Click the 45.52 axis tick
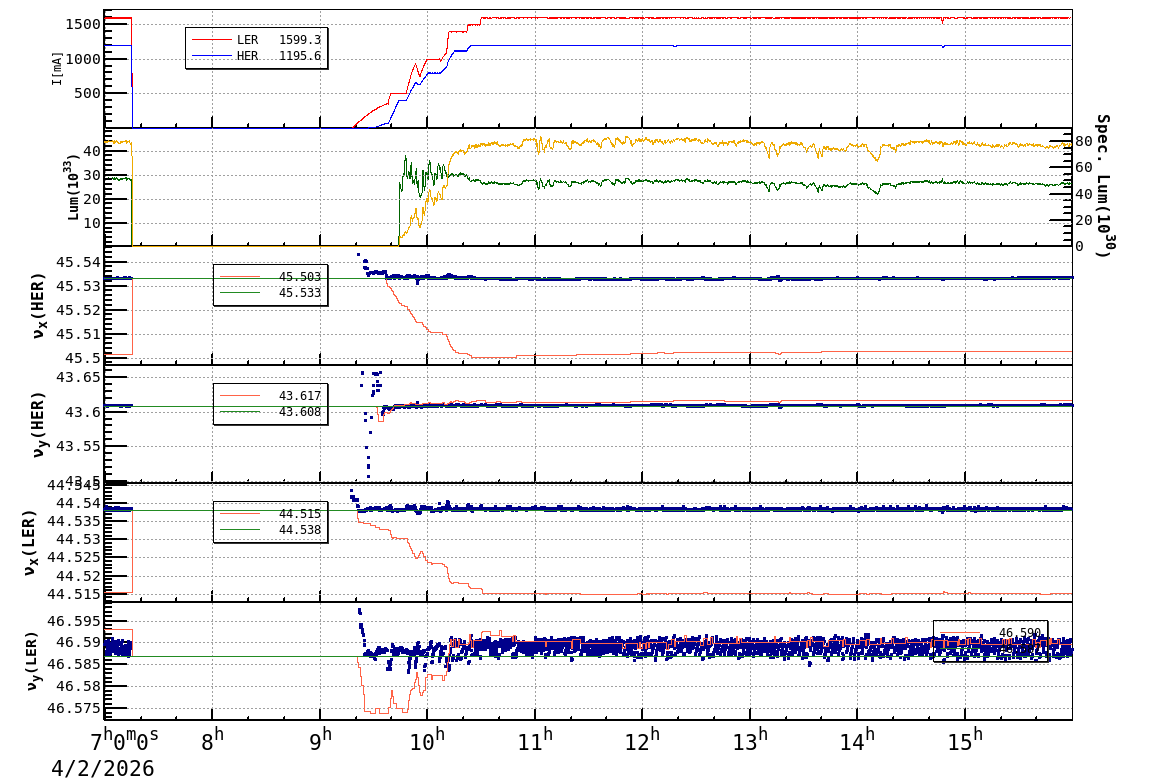The width and height of the screenshot is (1154, 782). click(79, 310)
